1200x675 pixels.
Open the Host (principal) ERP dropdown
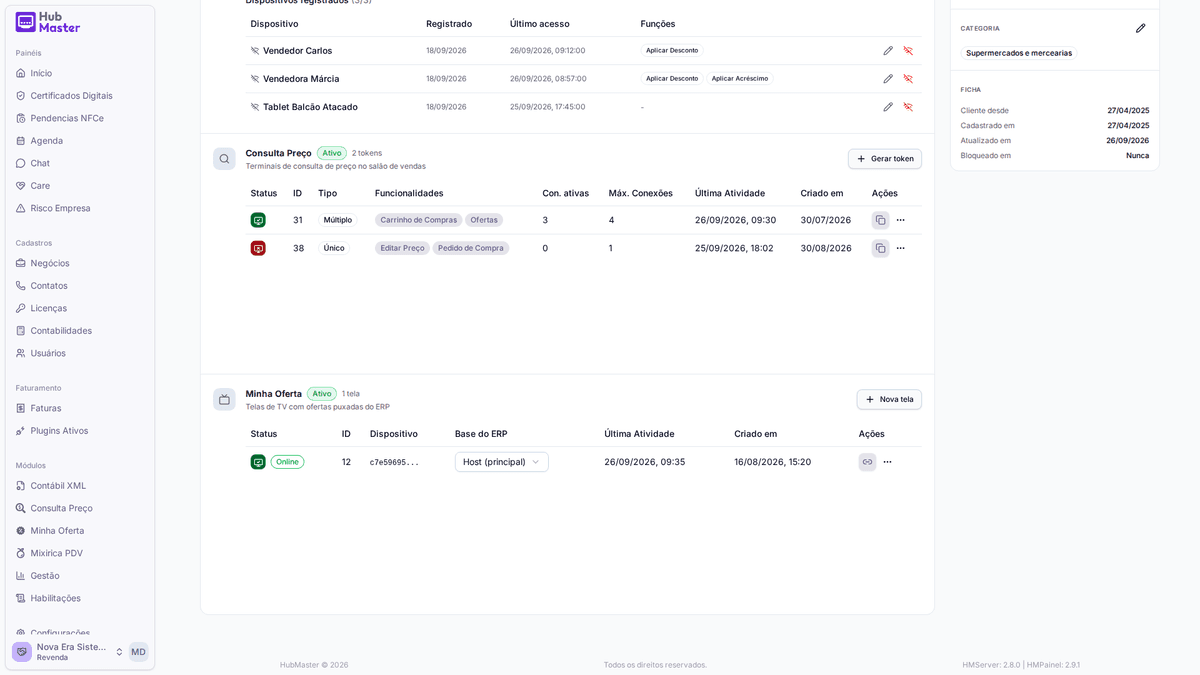pos(501,462)
